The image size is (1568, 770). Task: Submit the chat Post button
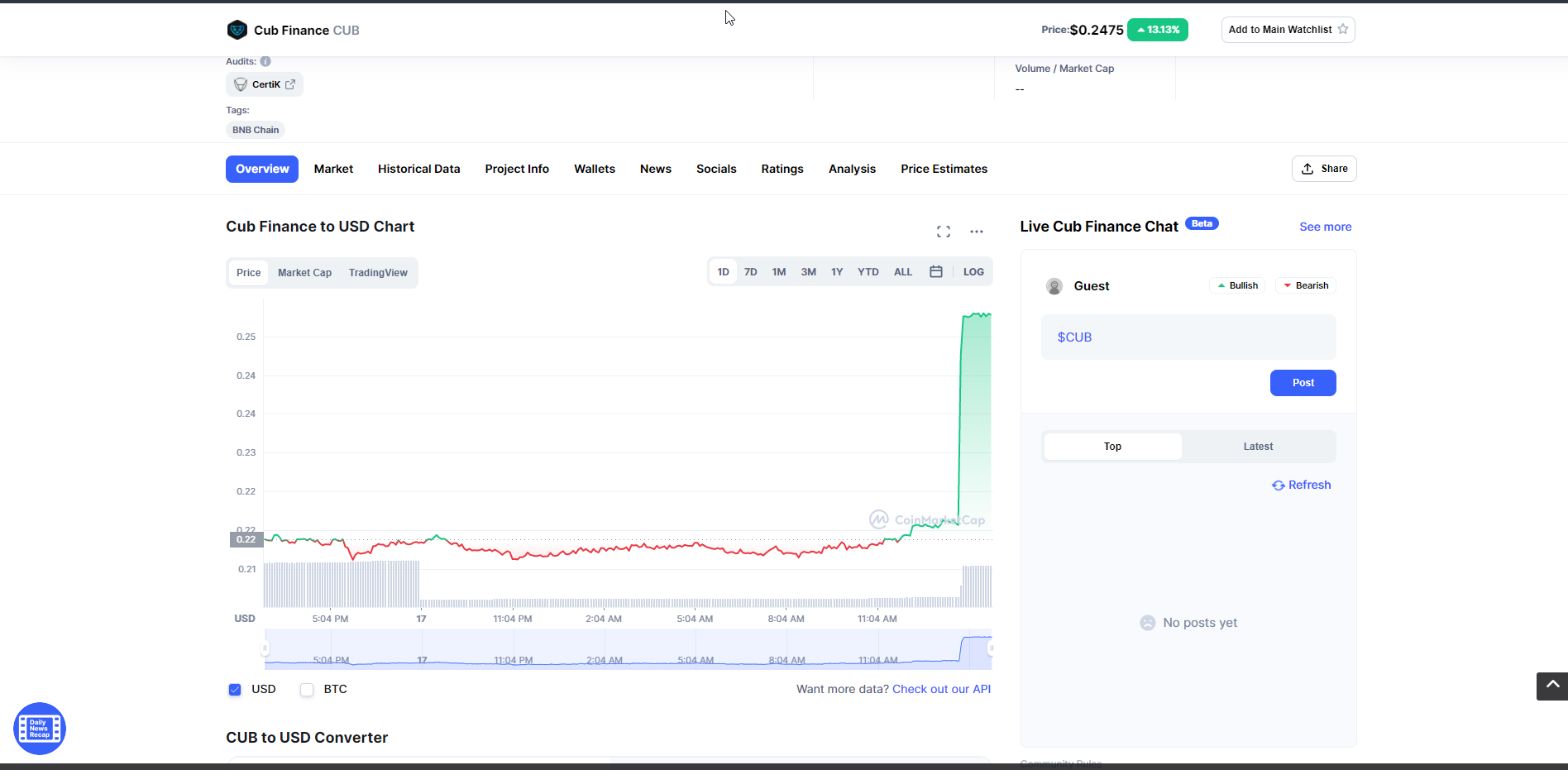coord(1303,383)
